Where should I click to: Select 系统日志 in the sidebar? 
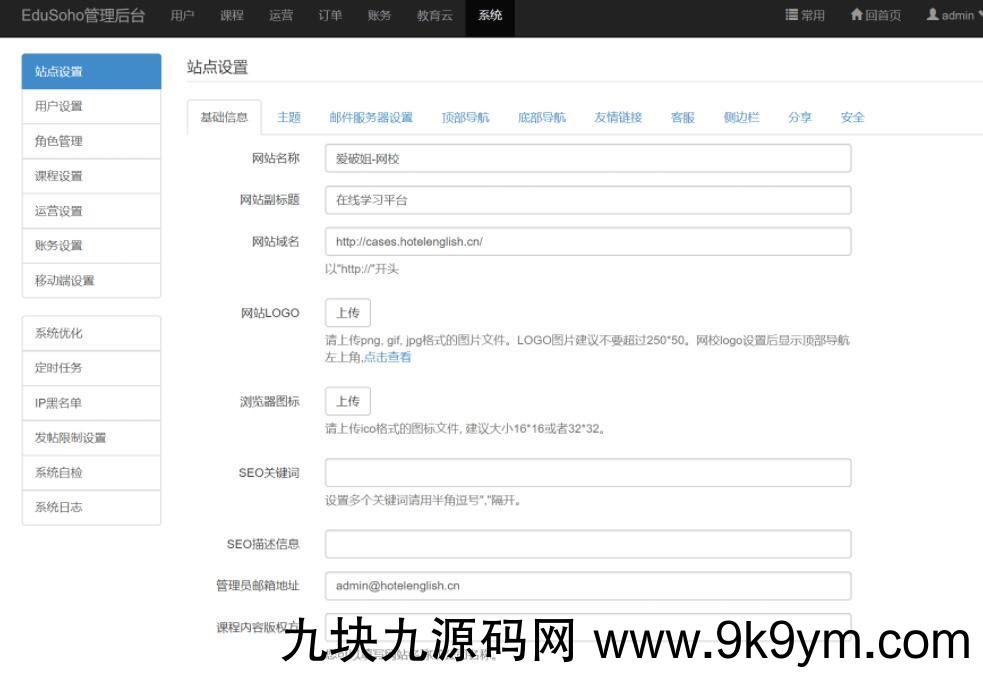click(91, 507)
